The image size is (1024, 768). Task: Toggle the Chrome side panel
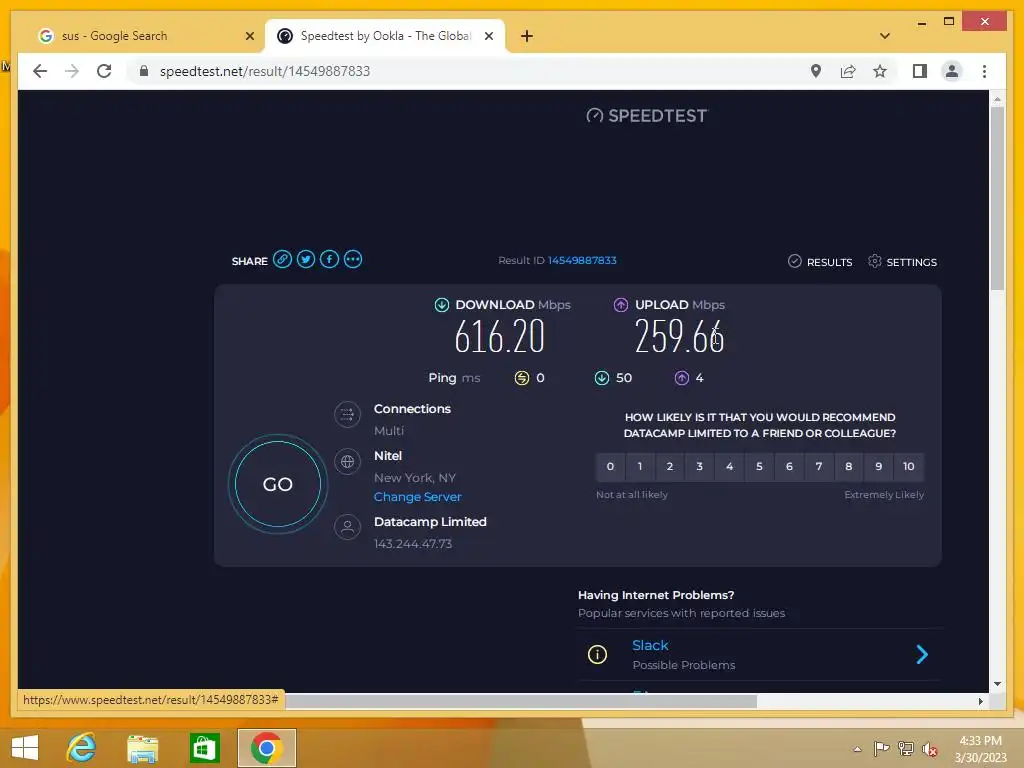pos(920,71)
